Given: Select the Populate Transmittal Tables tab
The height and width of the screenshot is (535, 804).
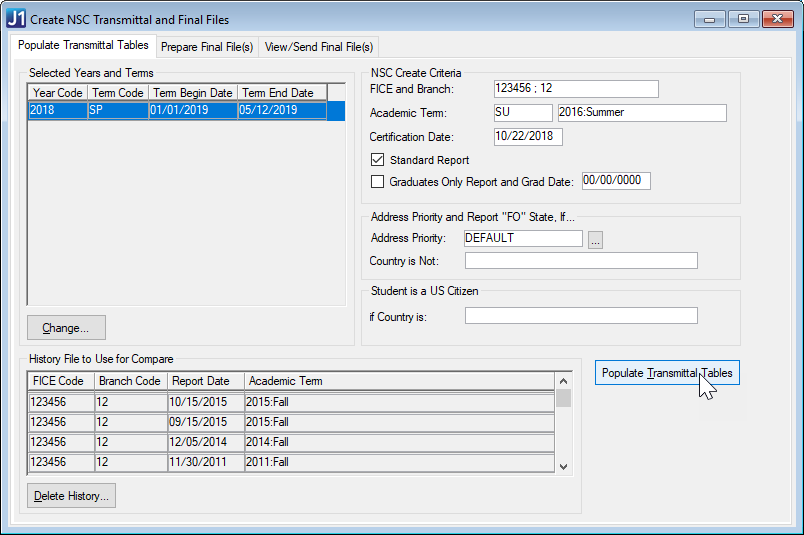Looking at the screenshot, I should pyautogui.click(x=84, y=46).
